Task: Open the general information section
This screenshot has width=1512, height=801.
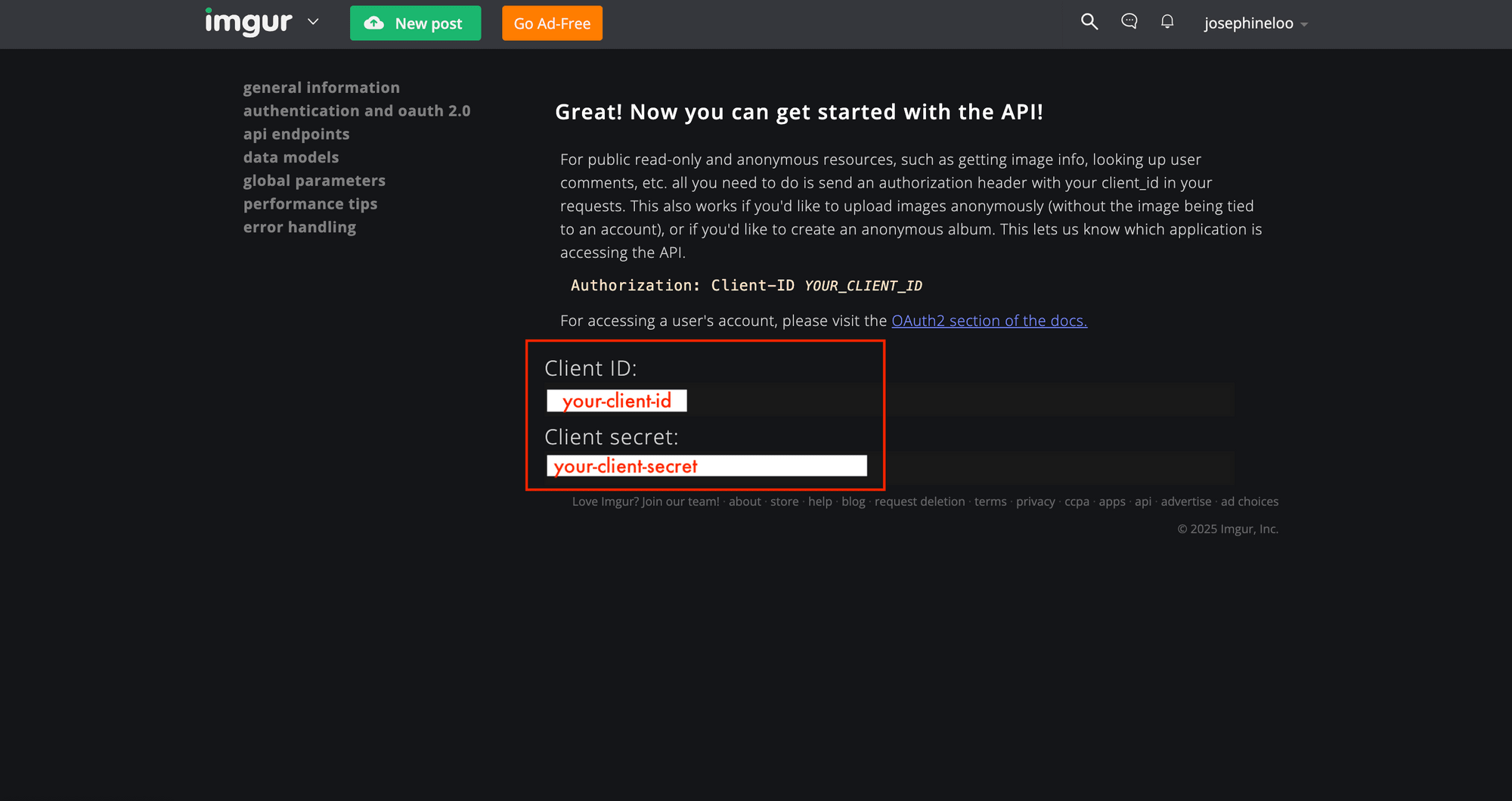Action: point(321,88)
